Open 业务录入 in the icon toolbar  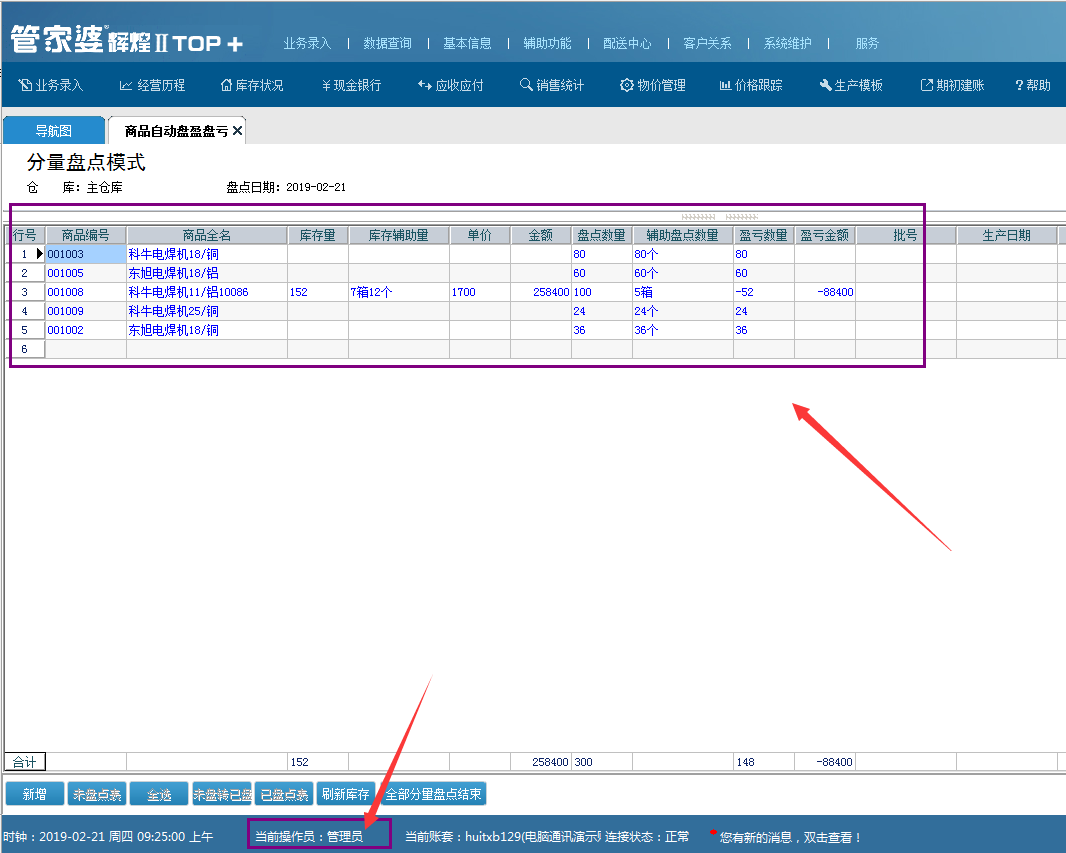click(x=51, y=86)
